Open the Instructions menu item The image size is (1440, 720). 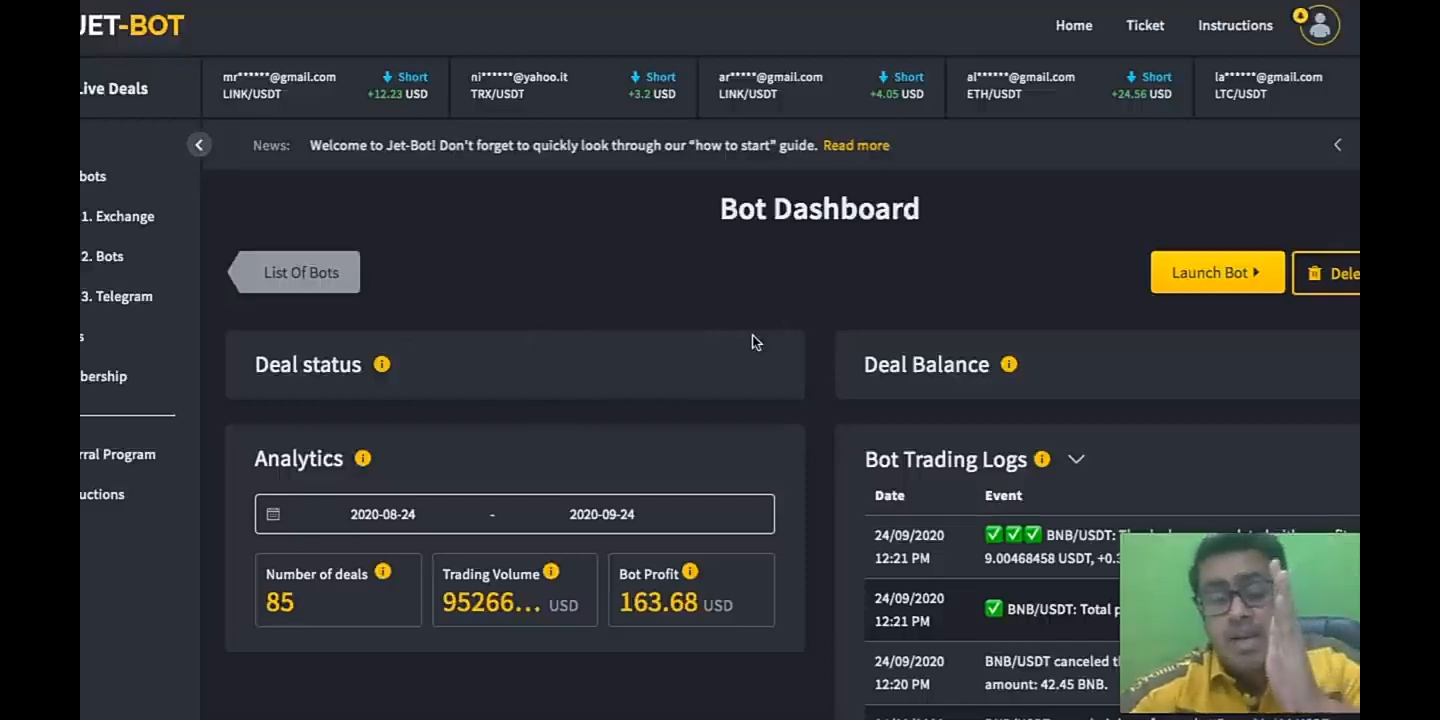(x=1235, y=25)
